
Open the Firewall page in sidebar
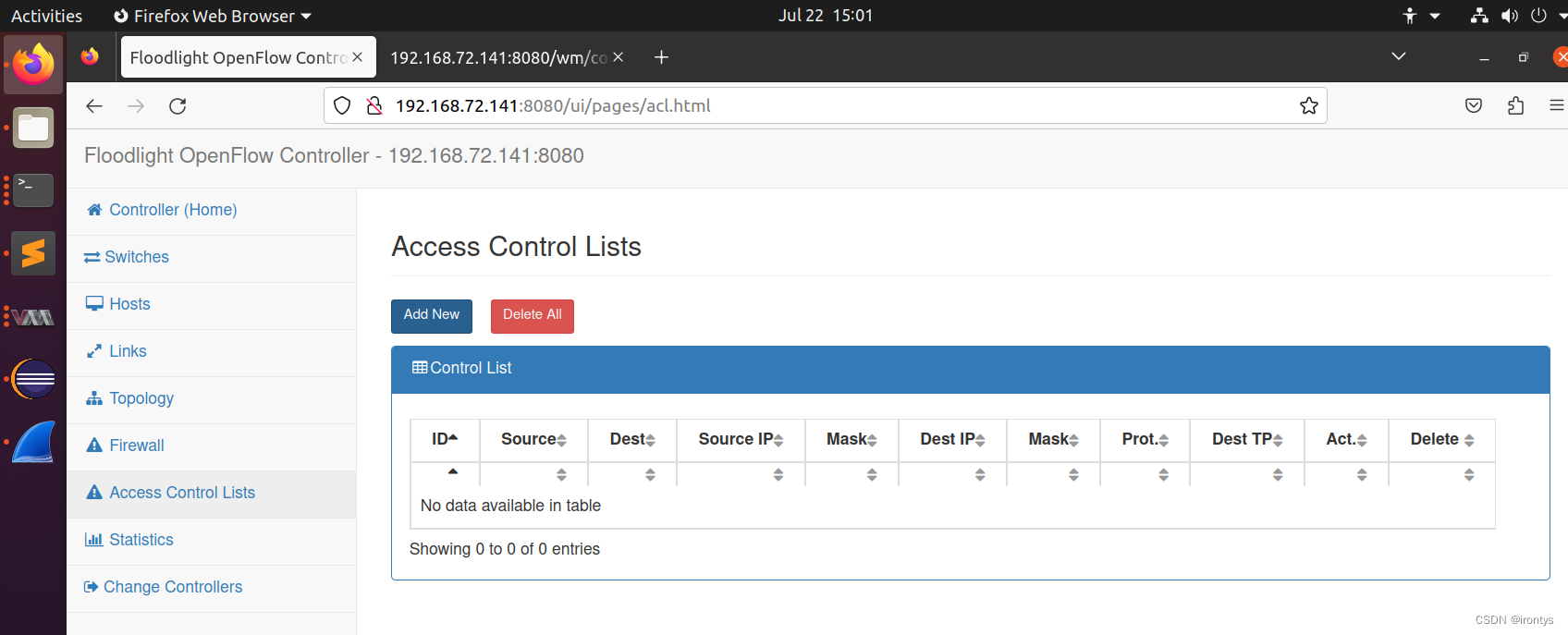coord(137,446)
